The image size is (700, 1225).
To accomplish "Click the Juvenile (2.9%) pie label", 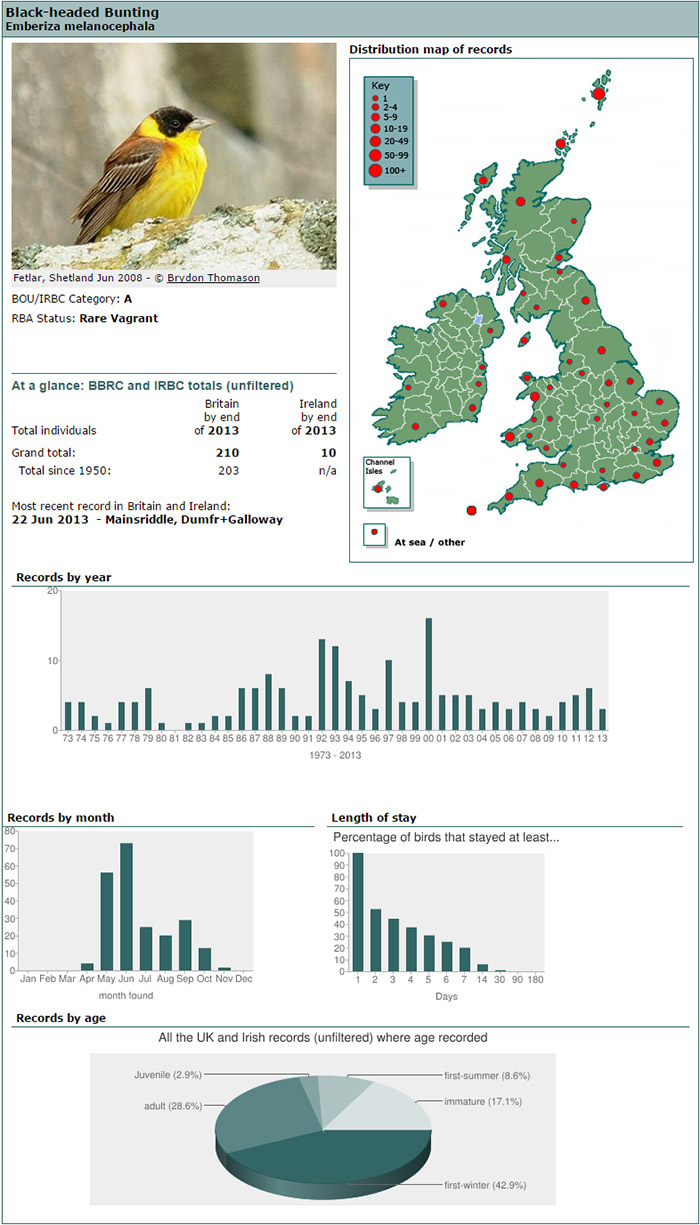I will coord(168,1074).
